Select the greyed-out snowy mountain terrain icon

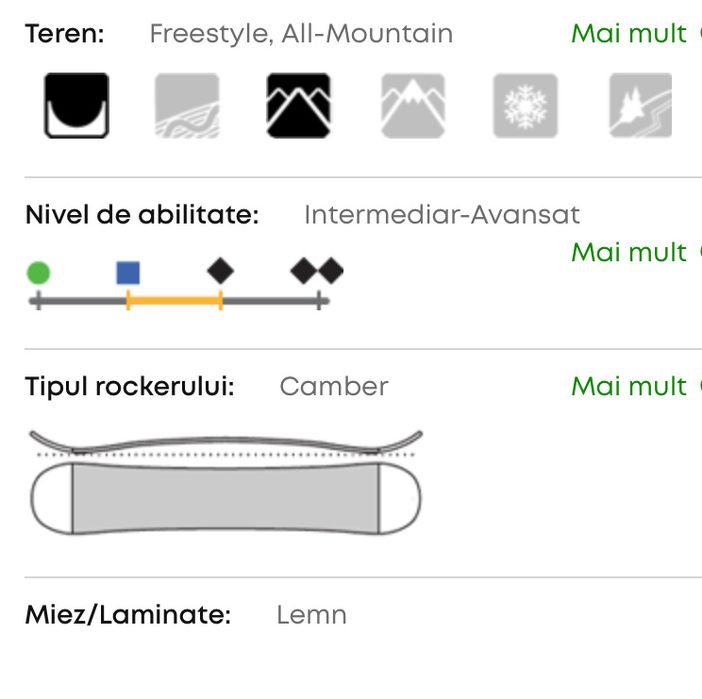(412, 105)
